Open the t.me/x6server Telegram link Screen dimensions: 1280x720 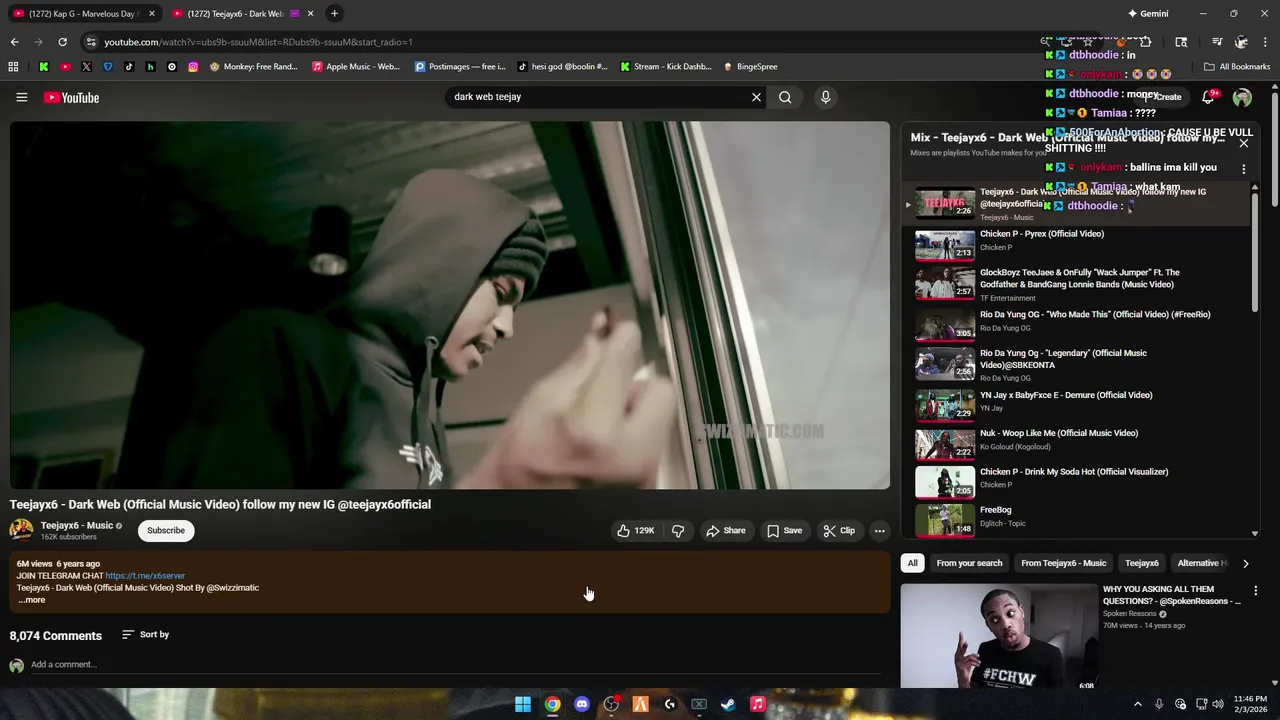click(145, 576)
